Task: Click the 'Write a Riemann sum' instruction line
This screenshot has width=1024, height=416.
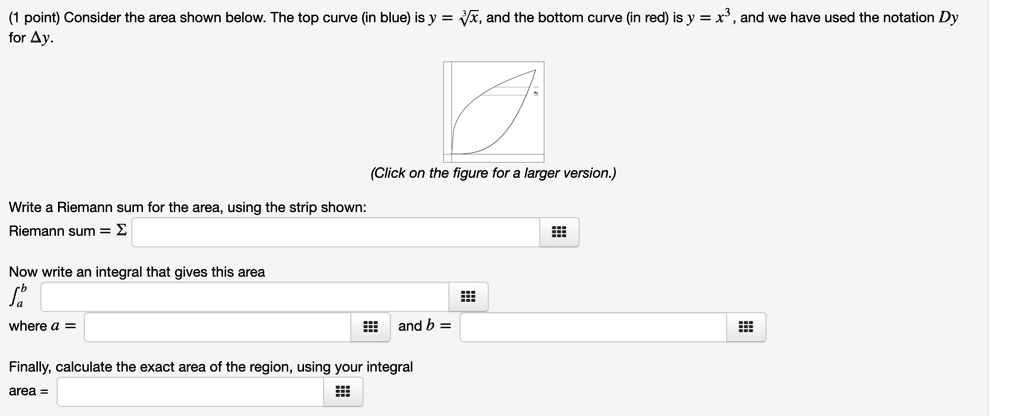Action: (187, 208)
